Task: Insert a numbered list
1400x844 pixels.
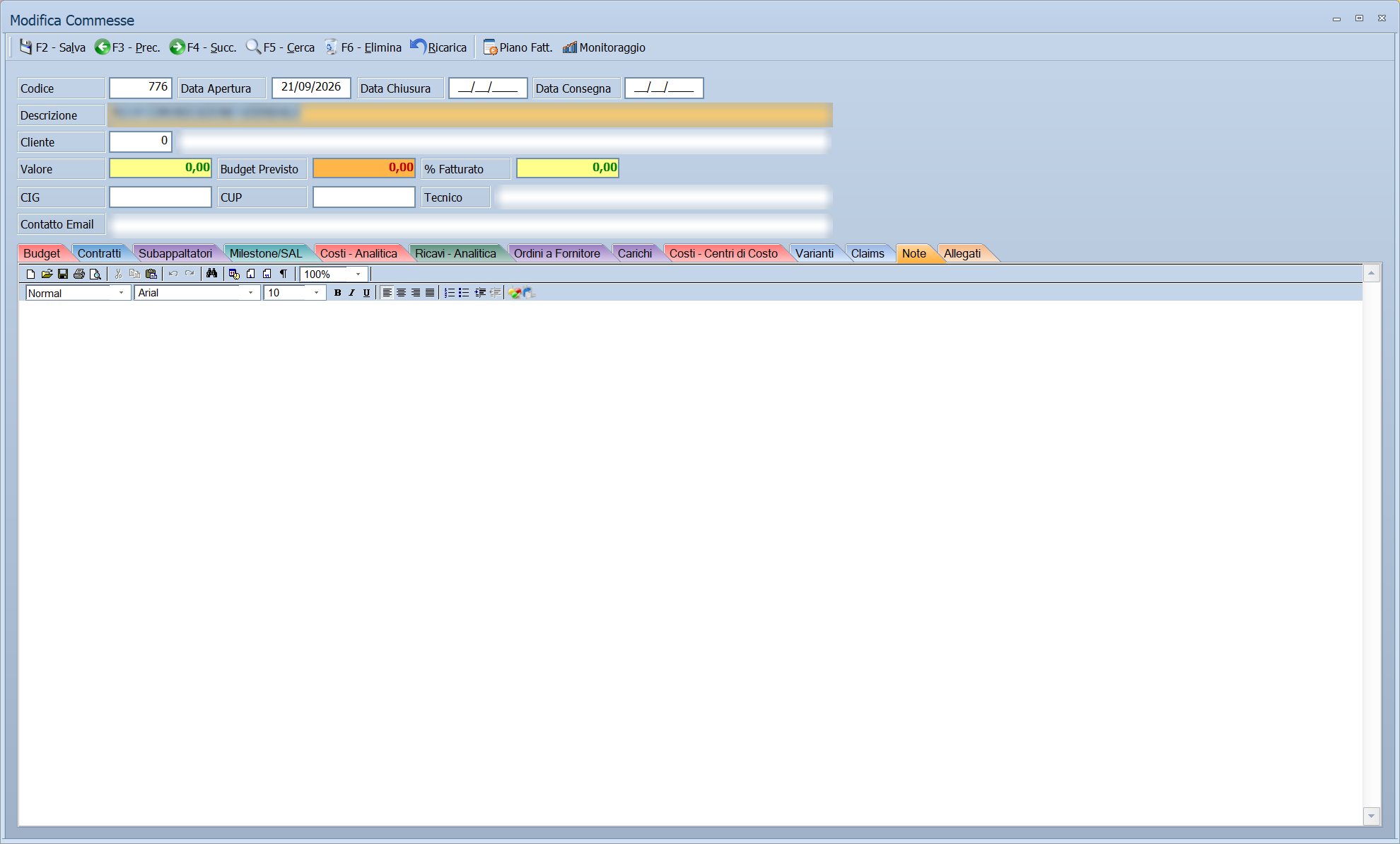Action: click(450, 293)
